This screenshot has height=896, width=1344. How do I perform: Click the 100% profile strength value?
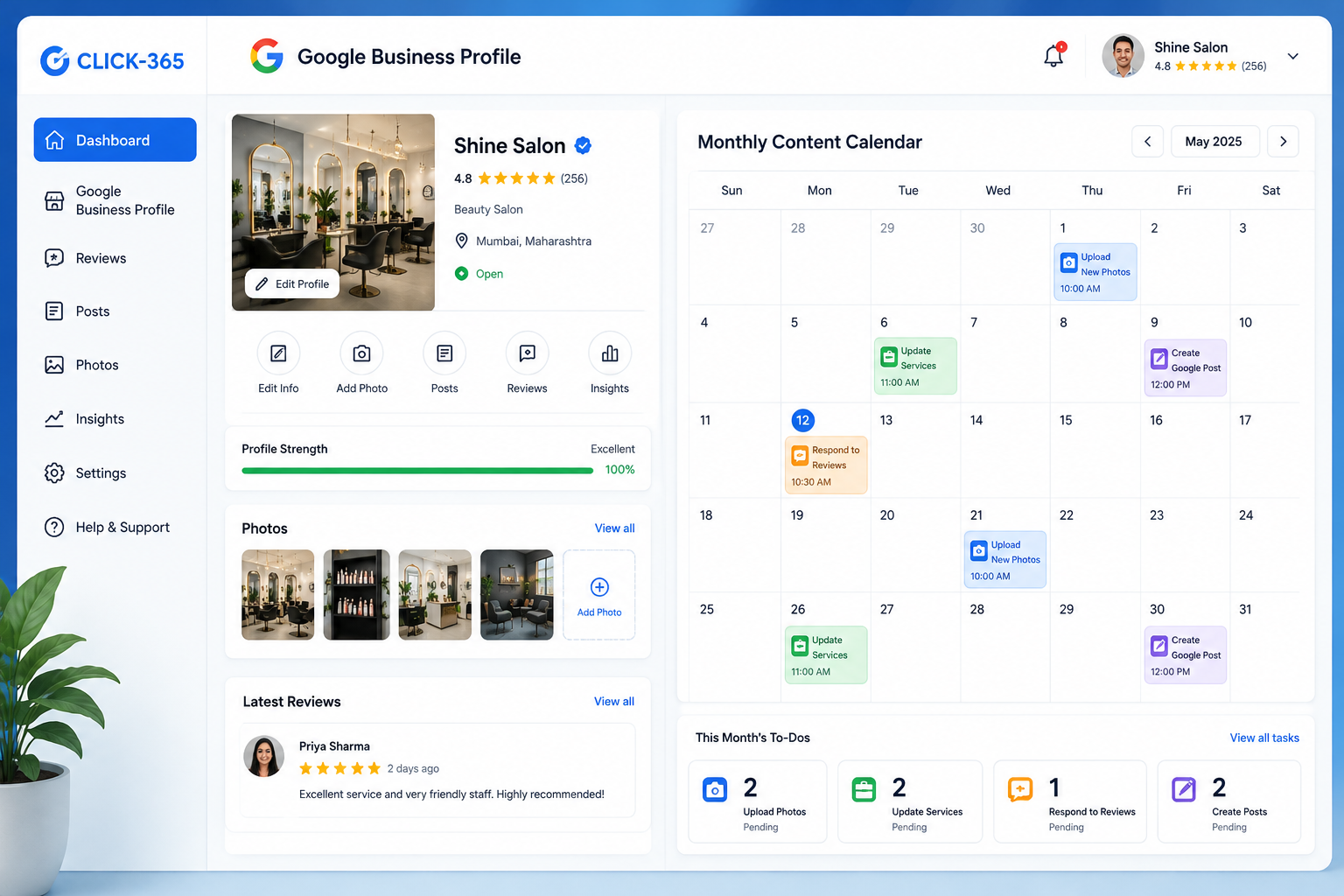pos(619,470)
